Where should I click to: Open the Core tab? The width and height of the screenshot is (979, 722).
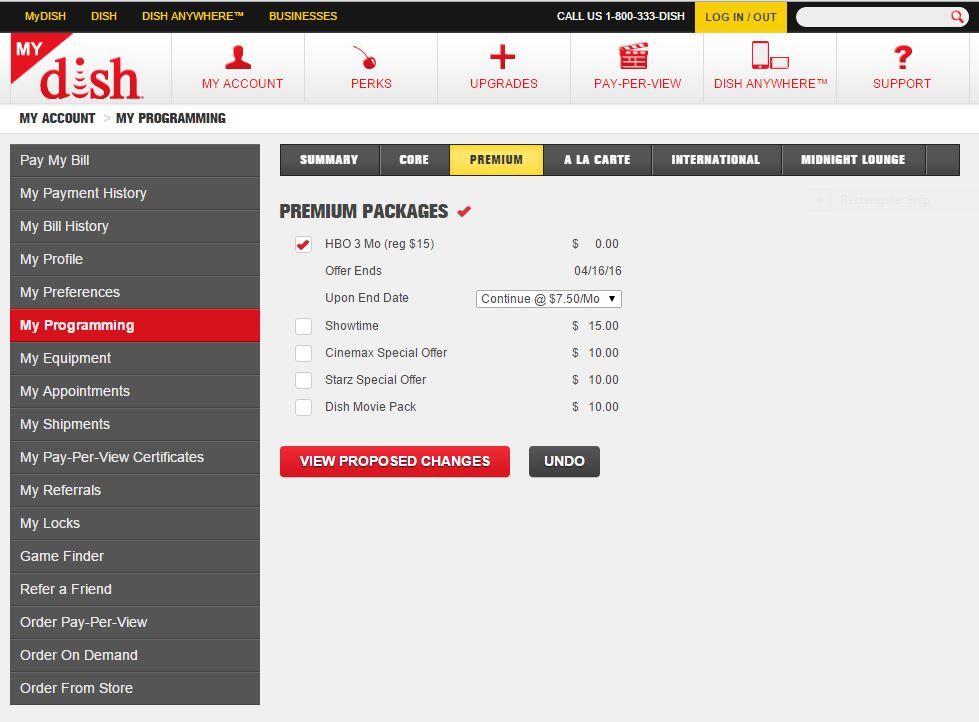tap(414, 160)
